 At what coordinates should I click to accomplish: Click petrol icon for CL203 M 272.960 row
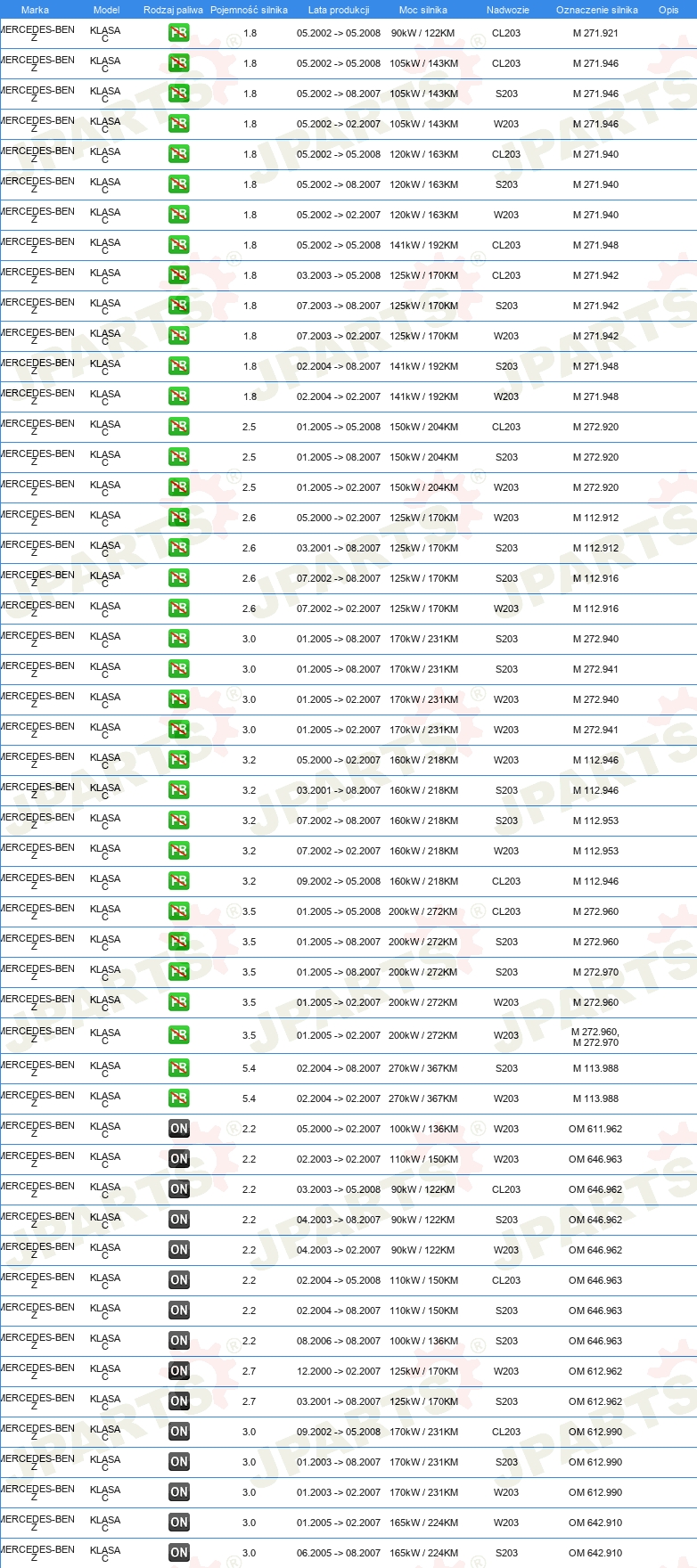[179, 911]
